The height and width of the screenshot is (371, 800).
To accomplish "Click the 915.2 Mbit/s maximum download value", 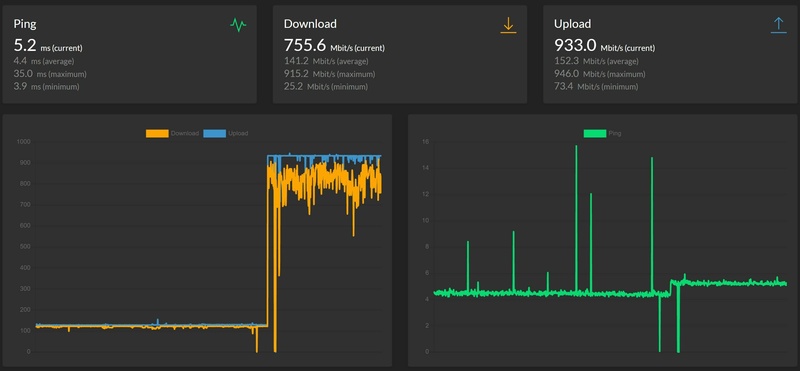I will (x=330, y=74).
